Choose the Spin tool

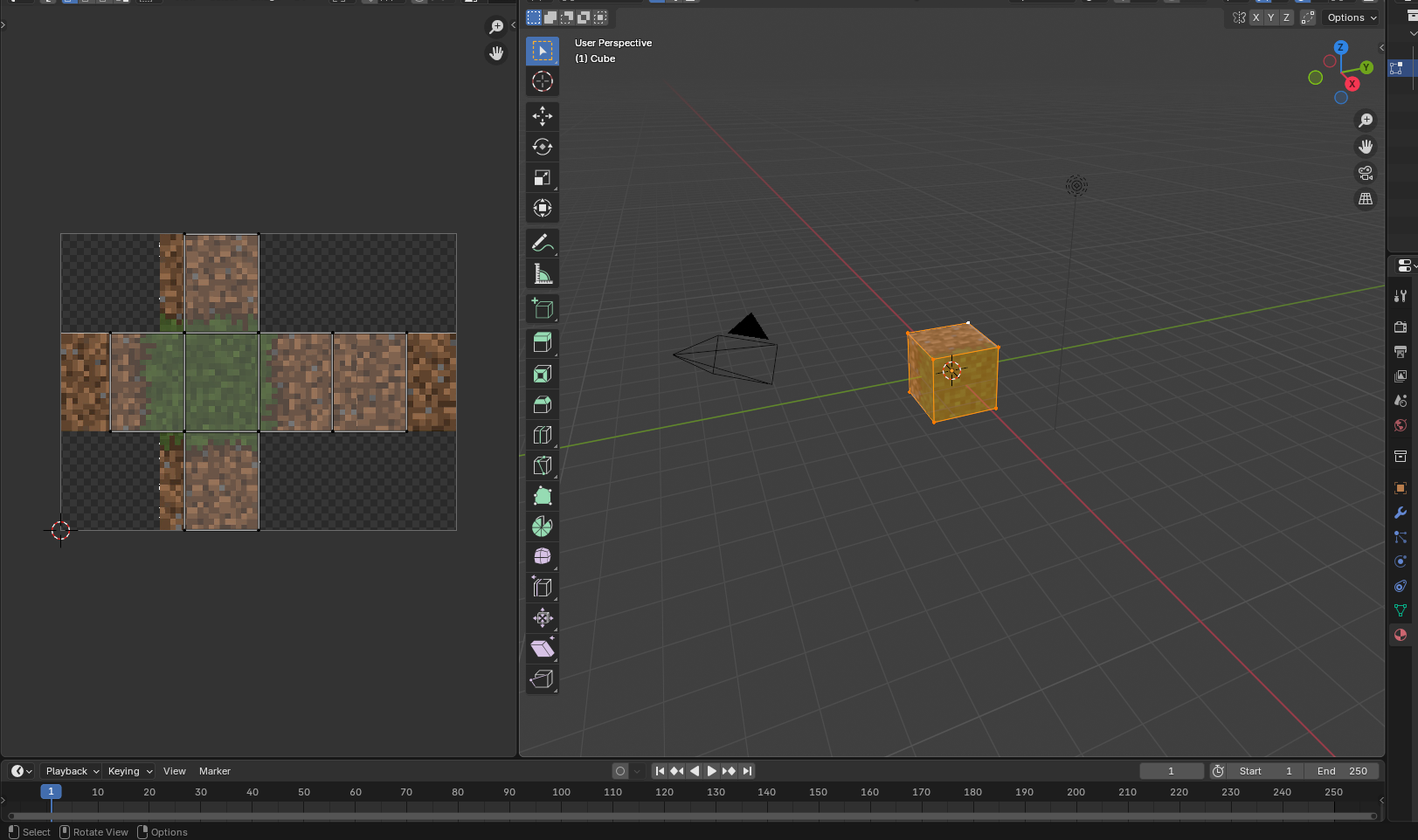543,527
